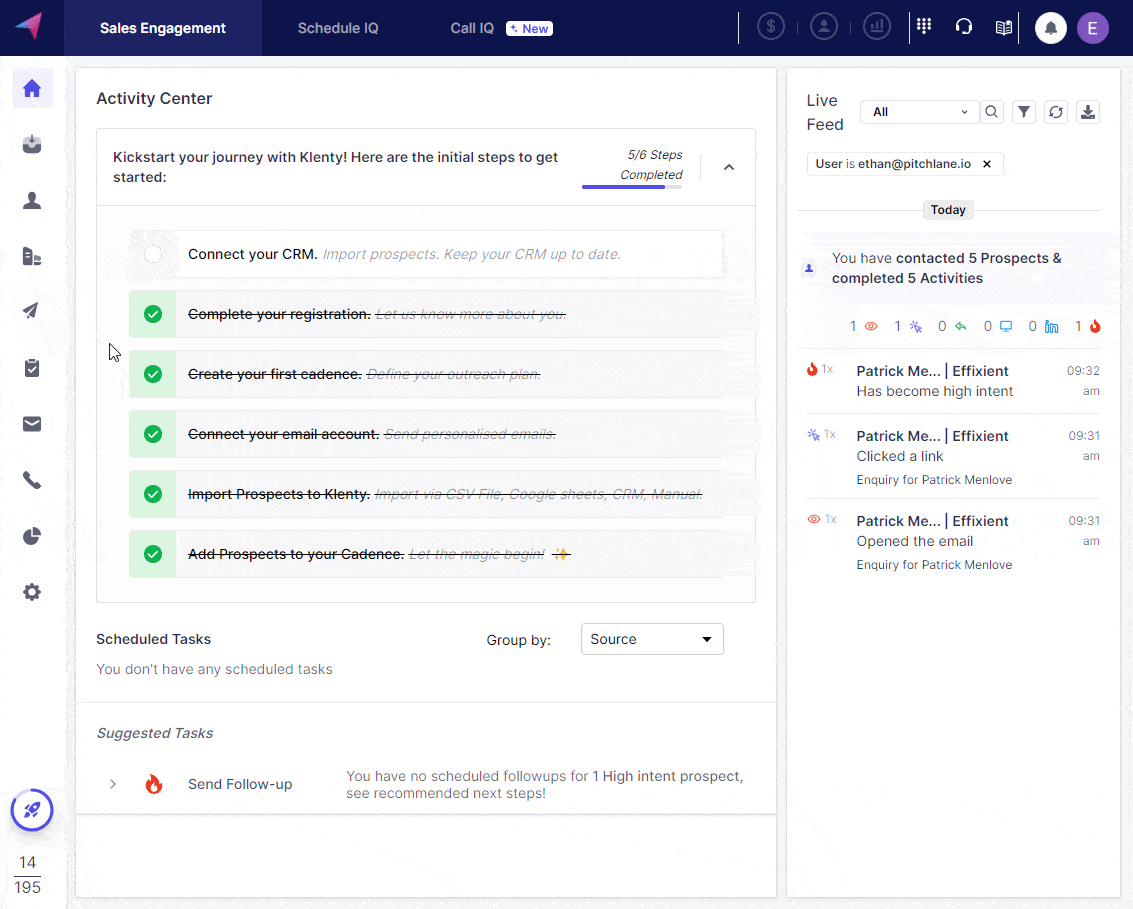1133x909 pixels.
Task: Check the Connect your CRM circle
Action: tap(152, 254)
